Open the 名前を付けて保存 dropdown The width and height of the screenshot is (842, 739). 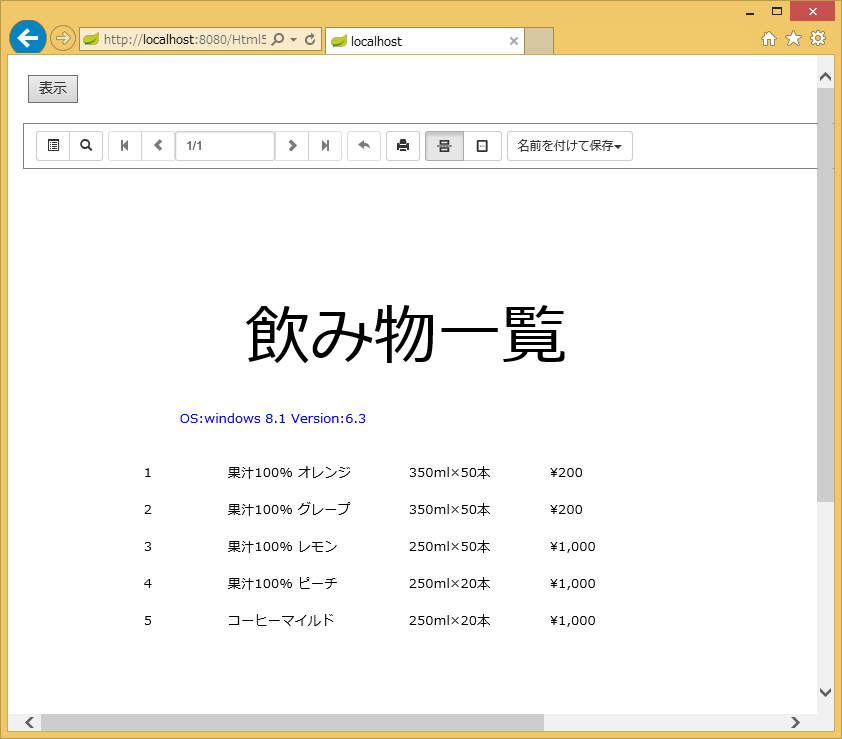tap(570, 146)
